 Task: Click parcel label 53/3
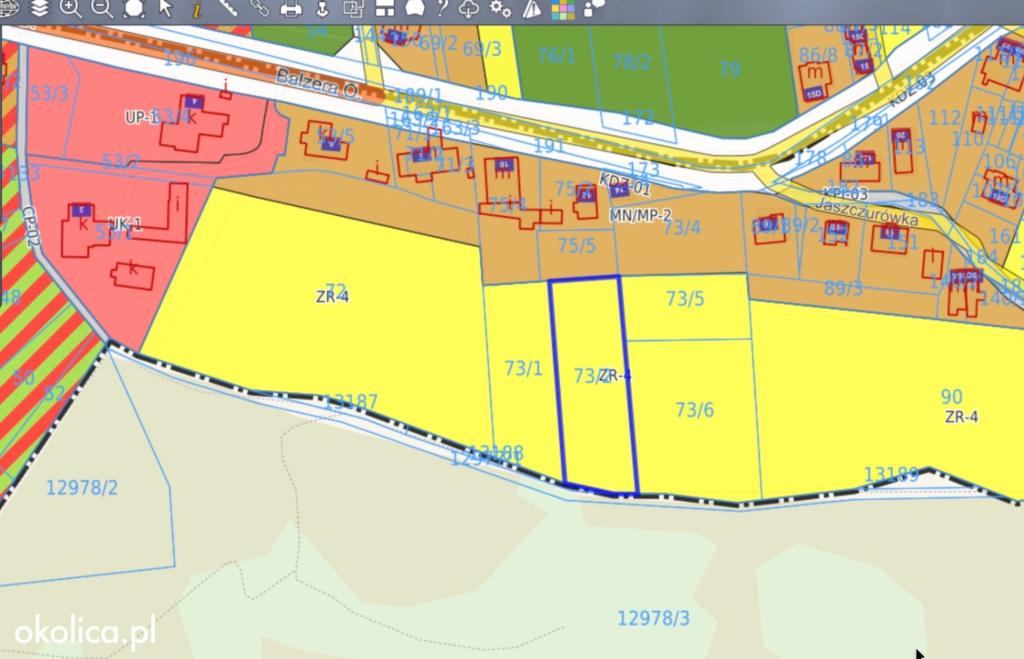(49, 93)
